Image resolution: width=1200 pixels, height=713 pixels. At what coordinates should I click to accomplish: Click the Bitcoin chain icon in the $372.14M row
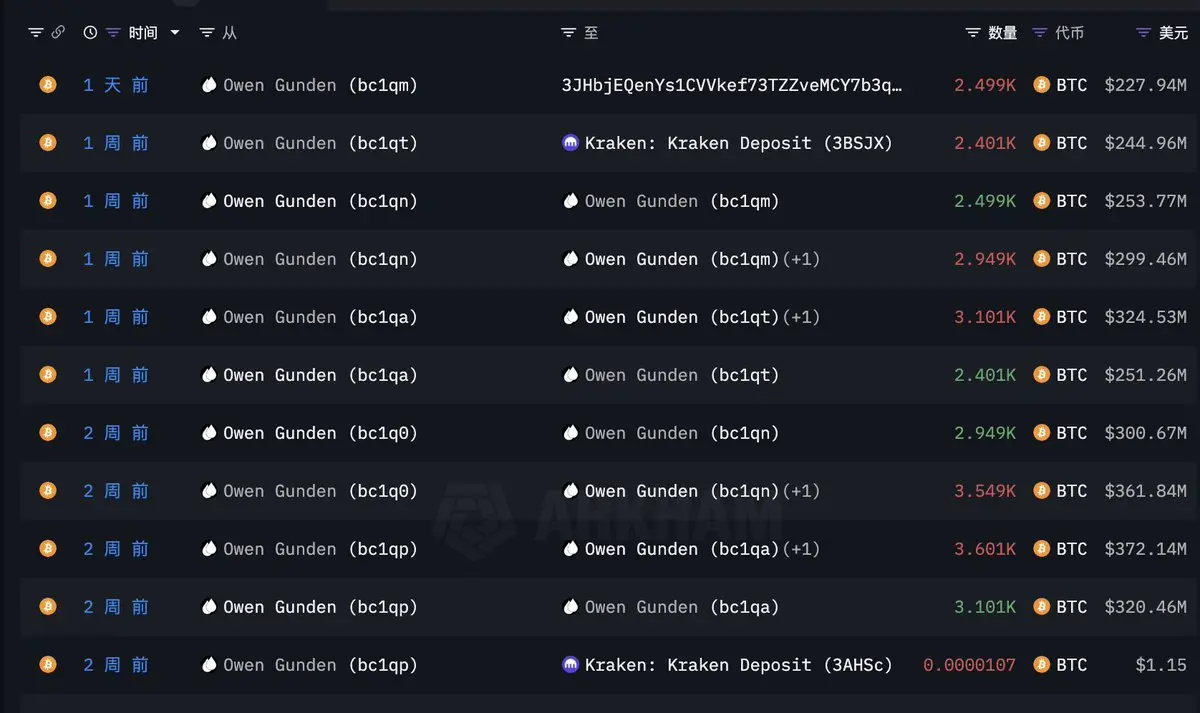[x=48, y=549]
